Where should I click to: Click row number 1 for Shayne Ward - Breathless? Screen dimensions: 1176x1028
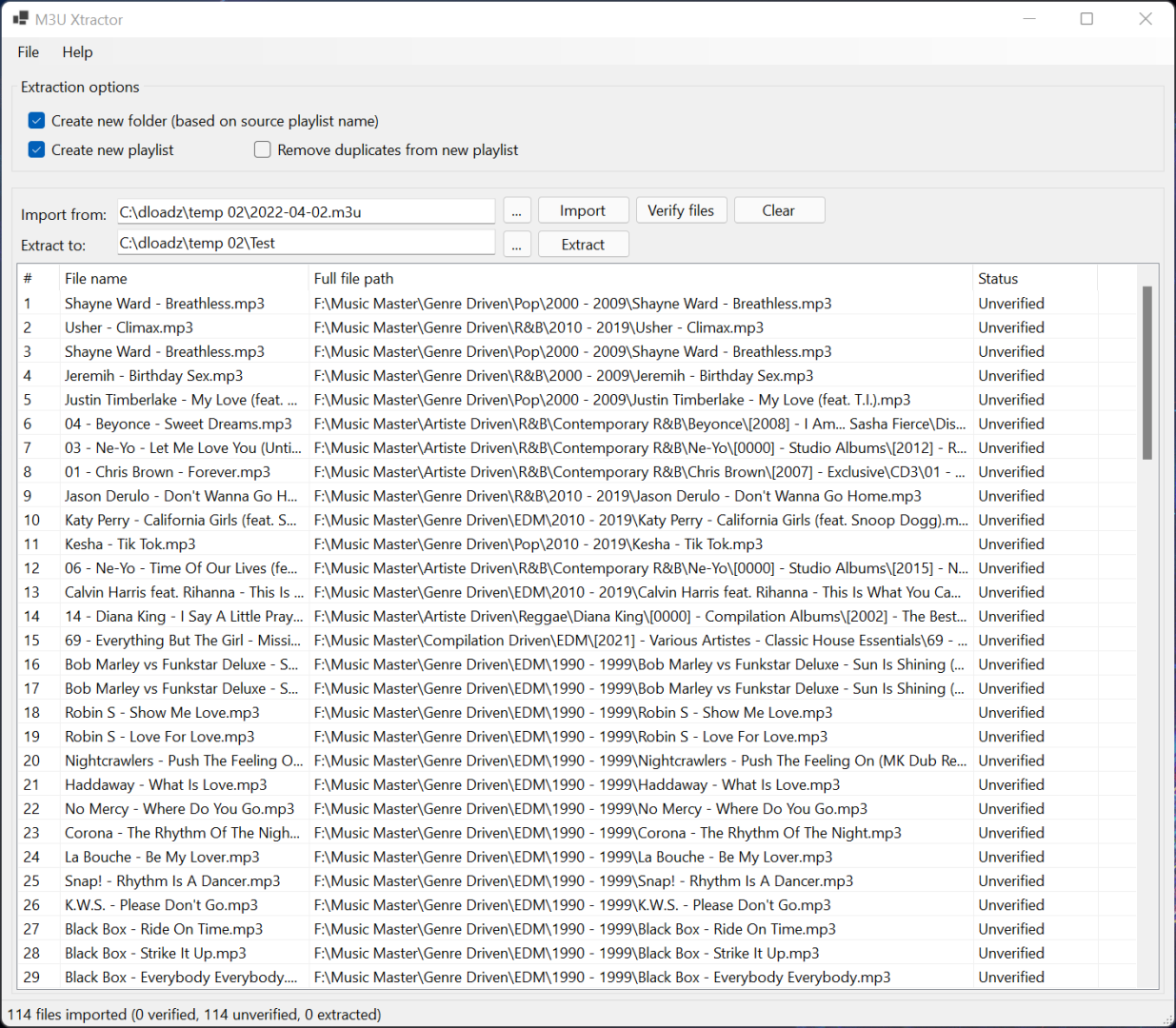(28, 304)
